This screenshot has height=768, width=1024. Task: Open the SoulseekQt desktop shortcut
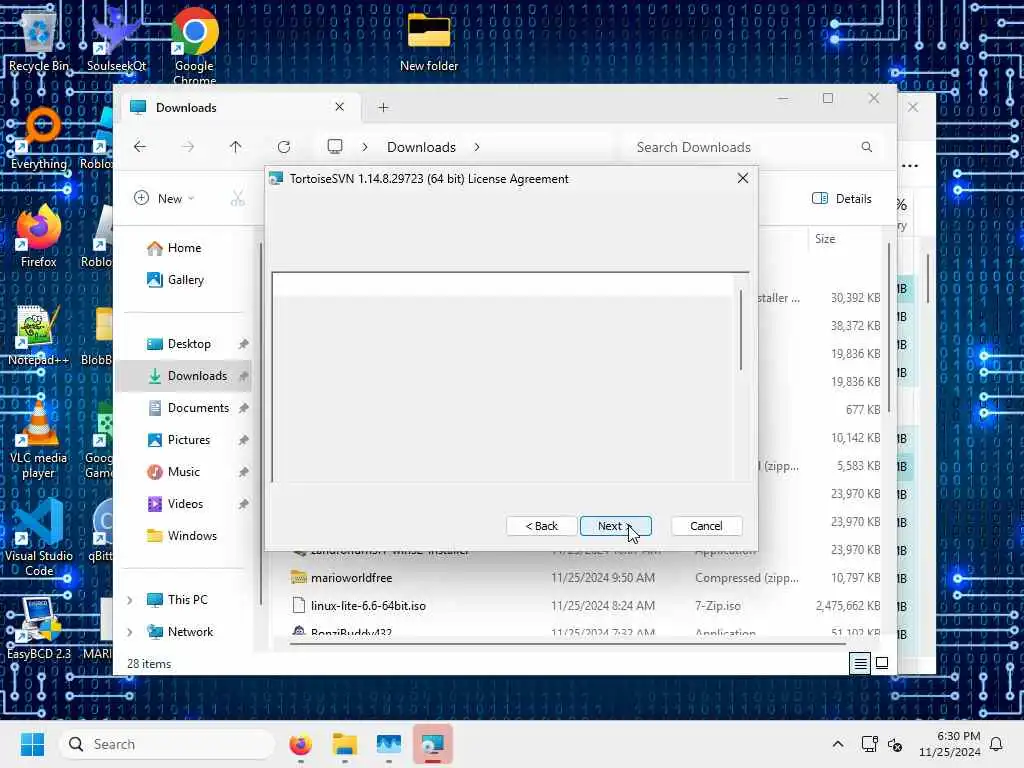[116, 39]
